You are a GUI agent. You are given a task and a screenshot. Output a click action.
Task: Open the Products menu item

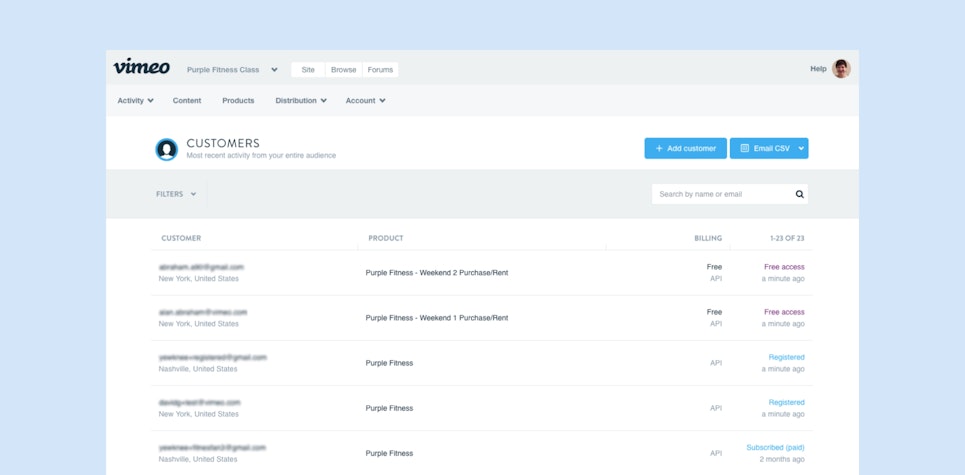[238, 101]
